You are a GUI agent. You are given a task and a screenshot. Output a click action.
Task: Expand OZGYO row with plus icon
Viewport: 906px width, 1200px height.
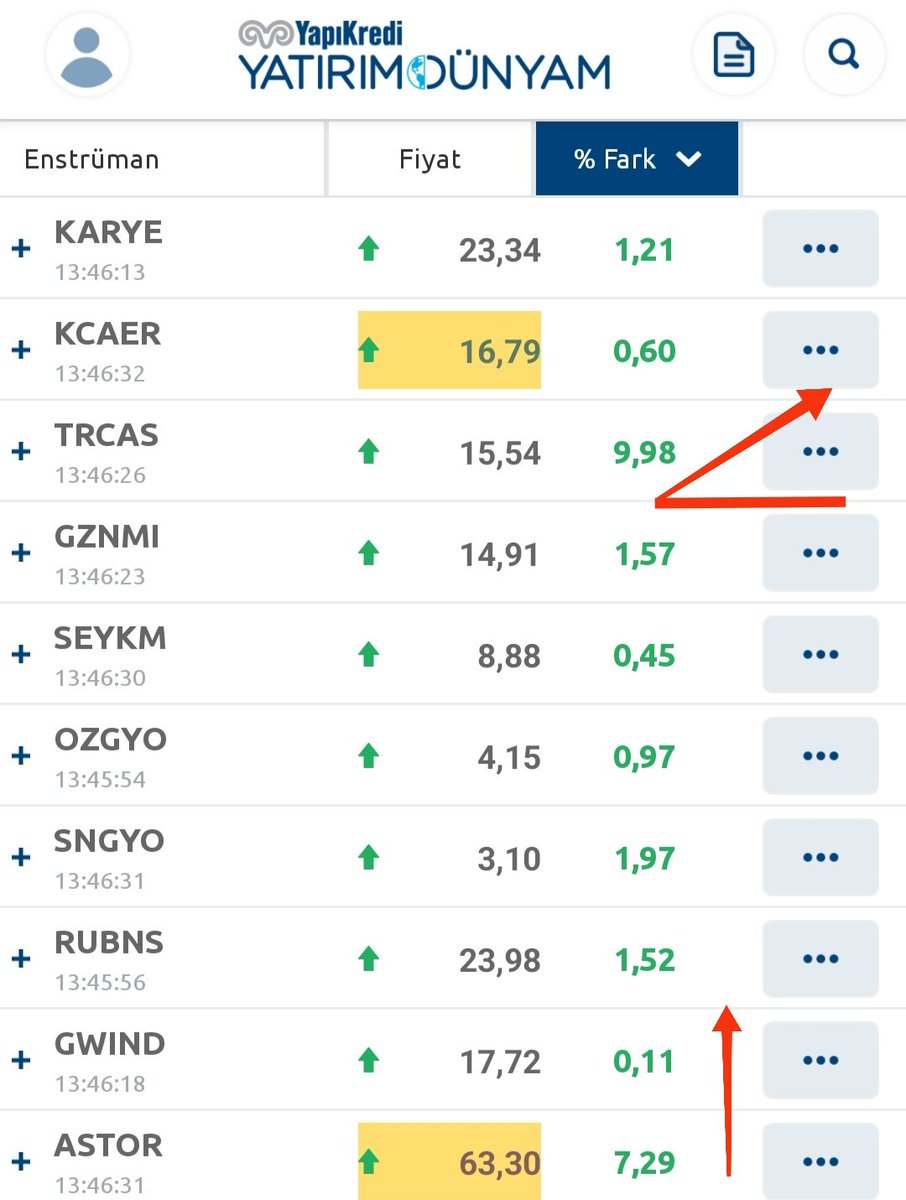point(21,756)
